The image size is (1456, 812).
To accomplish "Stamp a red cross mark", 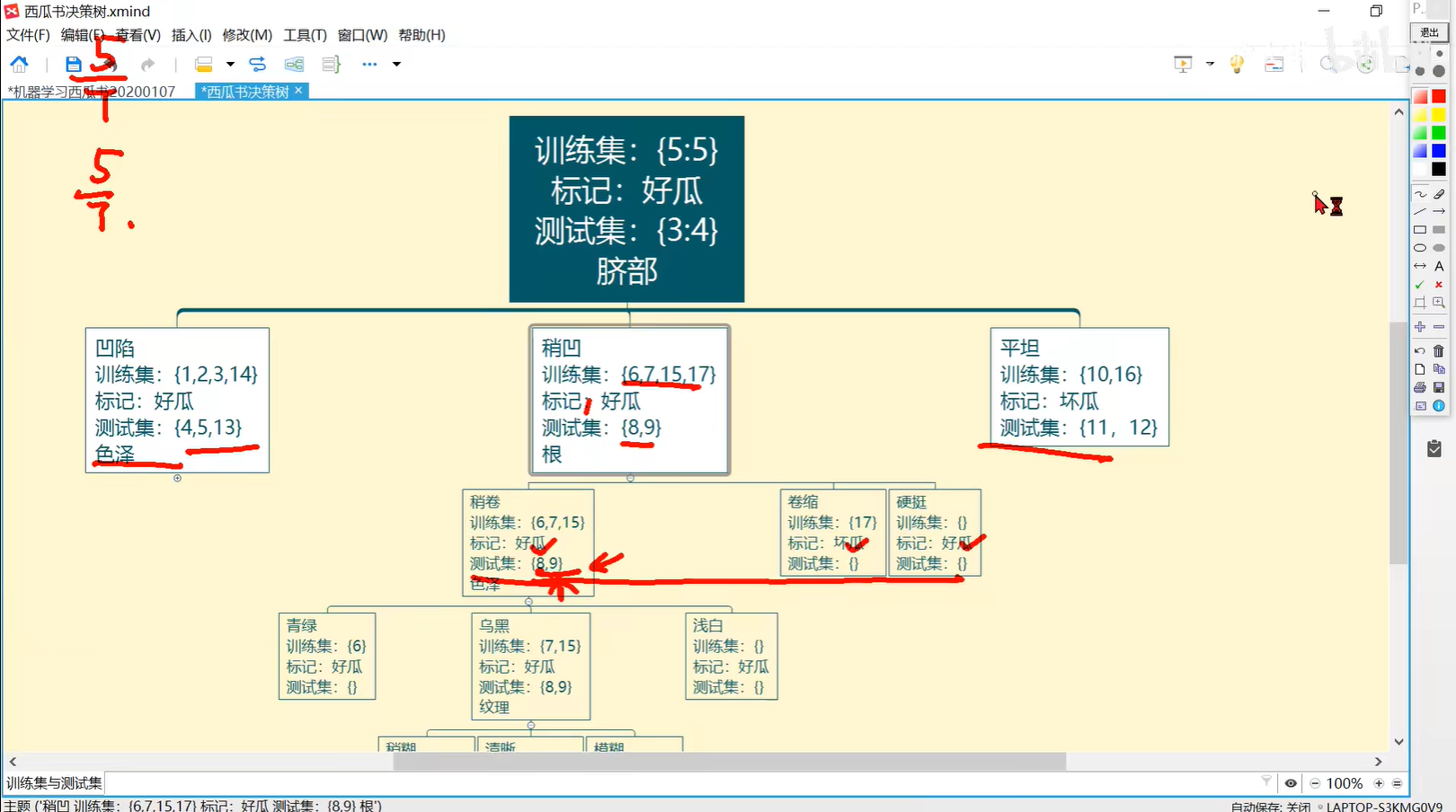I will click(1439, 285).
